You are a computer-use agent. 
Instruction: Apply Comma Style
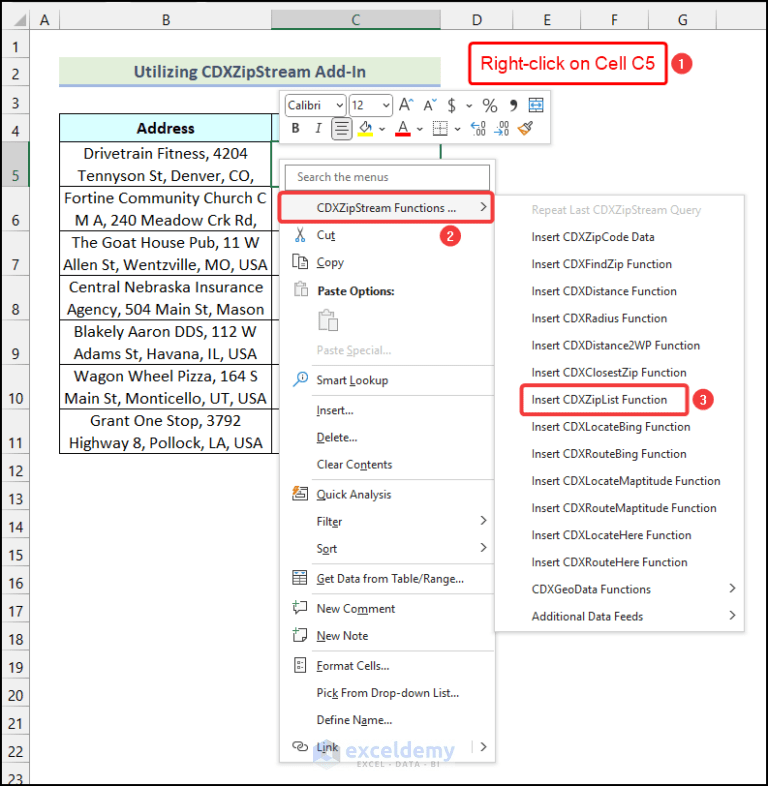point(513,105)
